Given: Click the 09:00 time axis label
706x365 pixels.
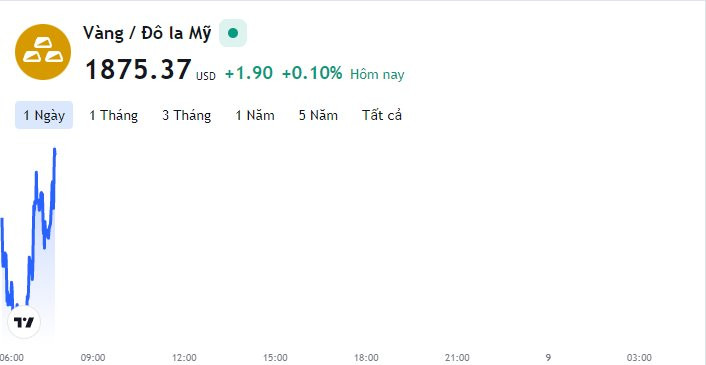Looking at the screenshot, I should click(x=93, y=358).
